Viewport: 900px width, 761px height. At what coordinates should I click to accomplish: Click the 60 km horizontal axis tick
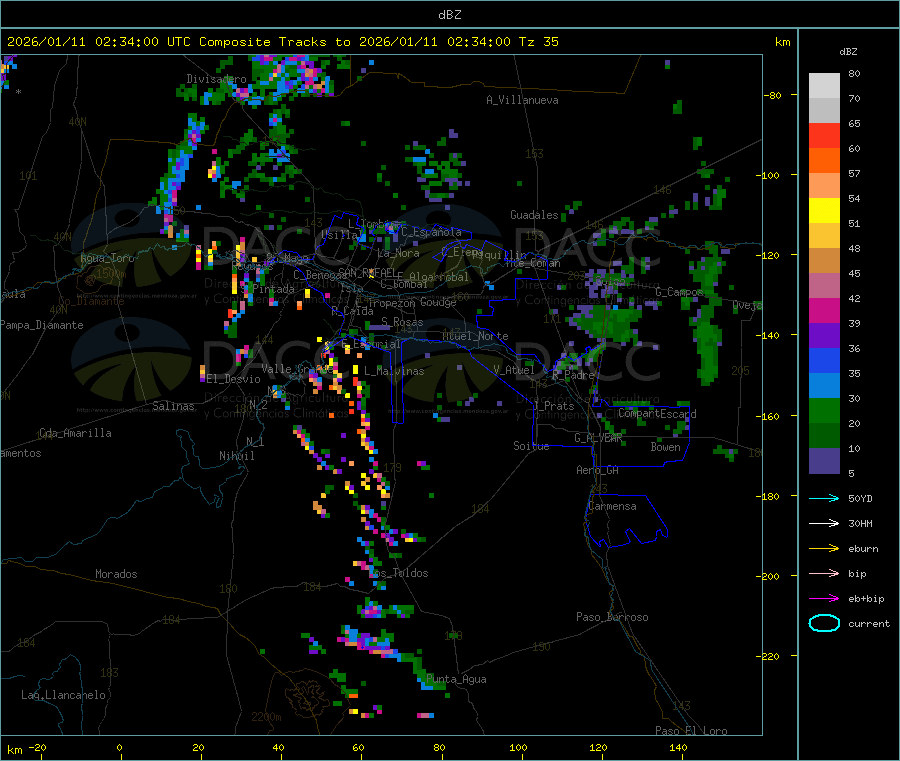360,747
